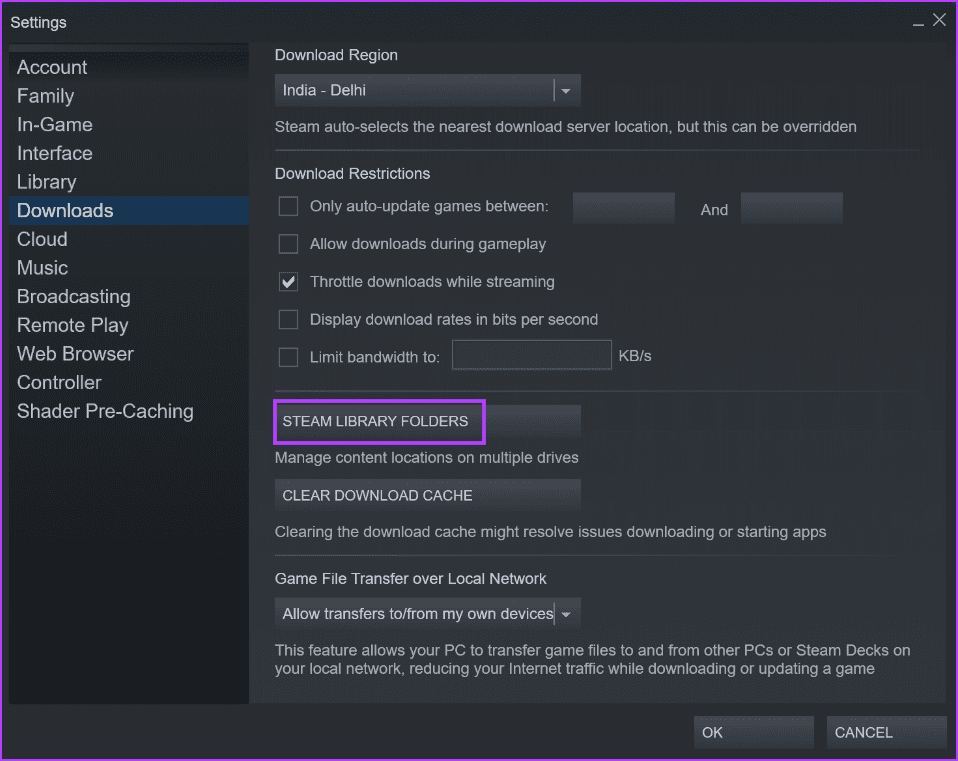Open the auto-update end time dropdown after And
The height and width of the screenshot is (761, 958).
792,208
